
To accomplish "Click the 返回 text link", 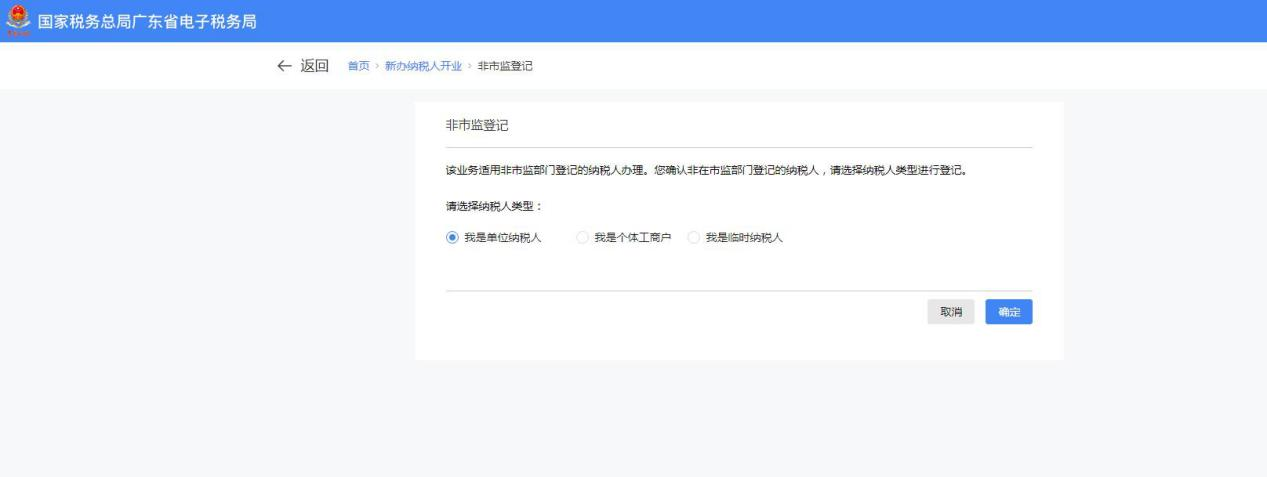I will pyautogui.click(x=315, y=66).
